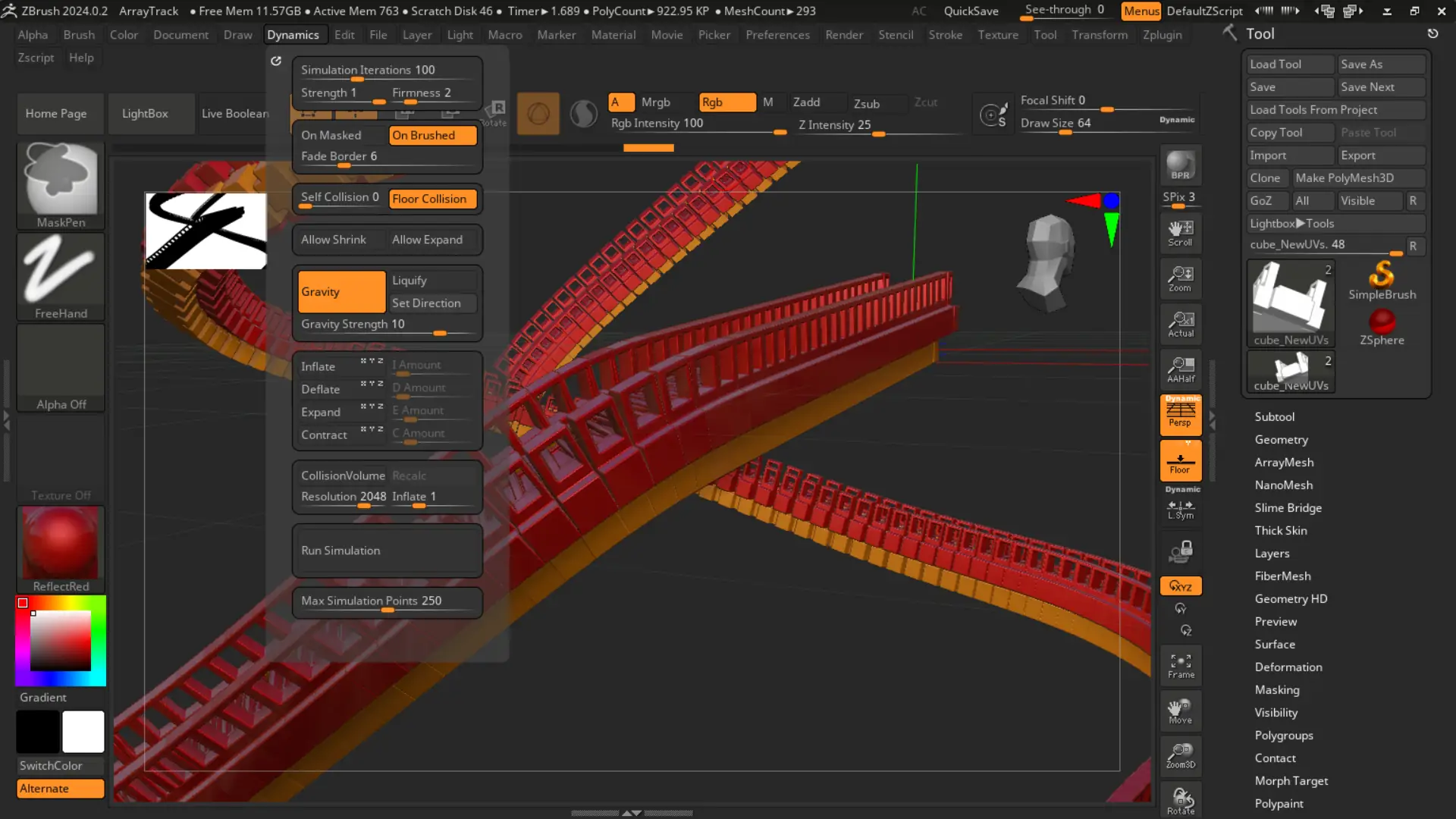This screenshot has height=819, width=1456.
Task: Expand the Deformation section
Action: [1288, 667]
